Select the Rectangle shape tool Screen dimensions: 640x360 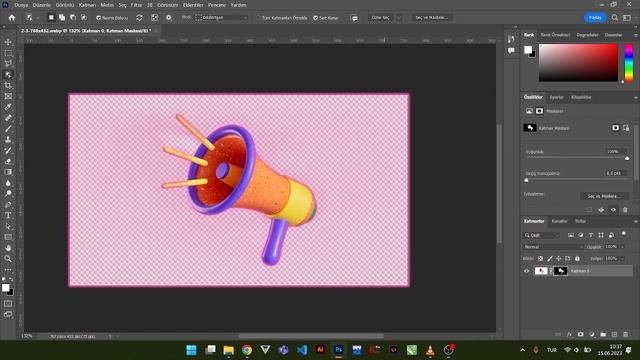click(8, 237)
